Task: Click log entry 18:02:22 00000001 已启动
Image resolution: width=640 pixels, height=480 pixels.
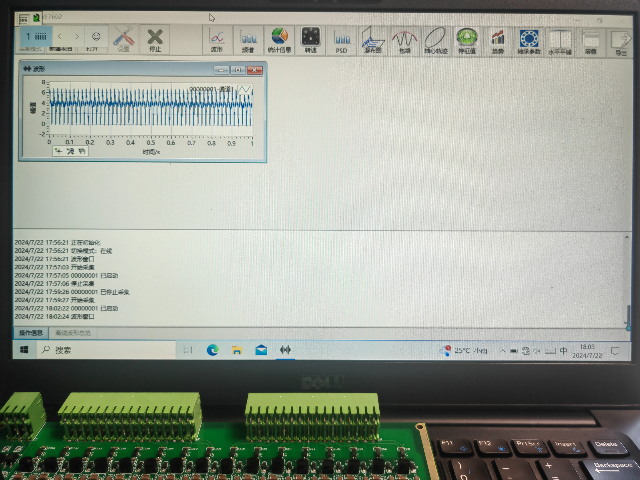Action: (x=66, y=308)
